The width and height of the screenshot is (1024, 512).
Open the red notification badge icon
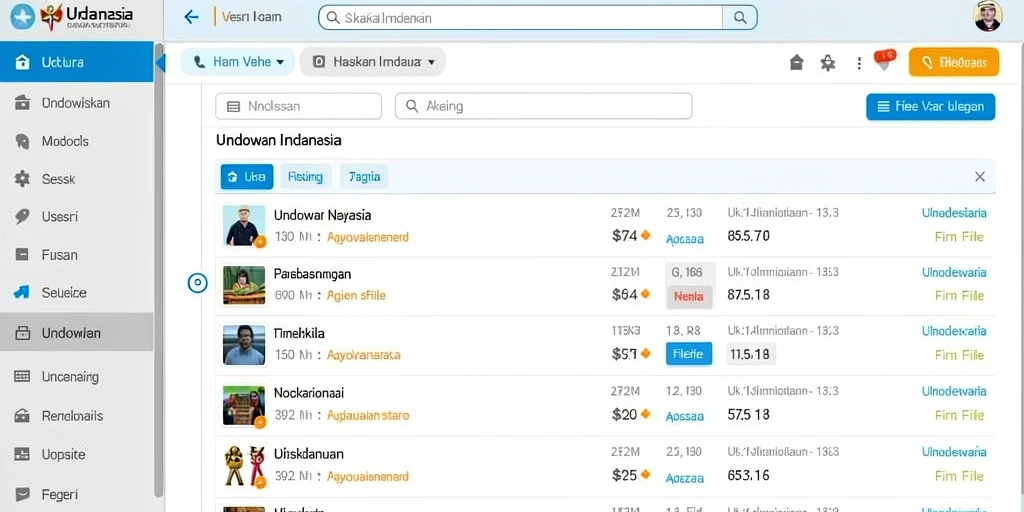884,60
